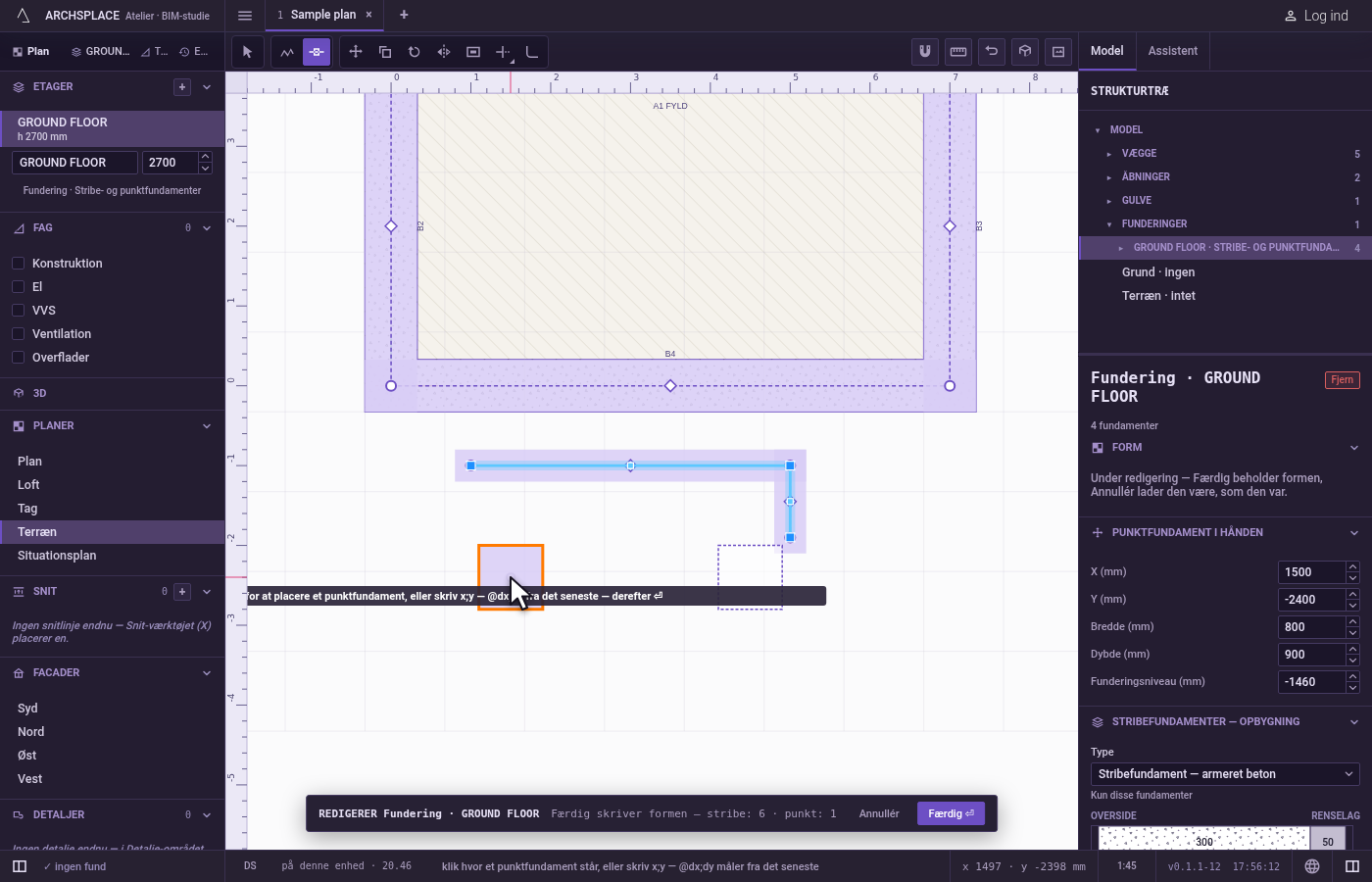
Task: Select the 300 Overside layer swatch
Action: [x=1204, y=840]
